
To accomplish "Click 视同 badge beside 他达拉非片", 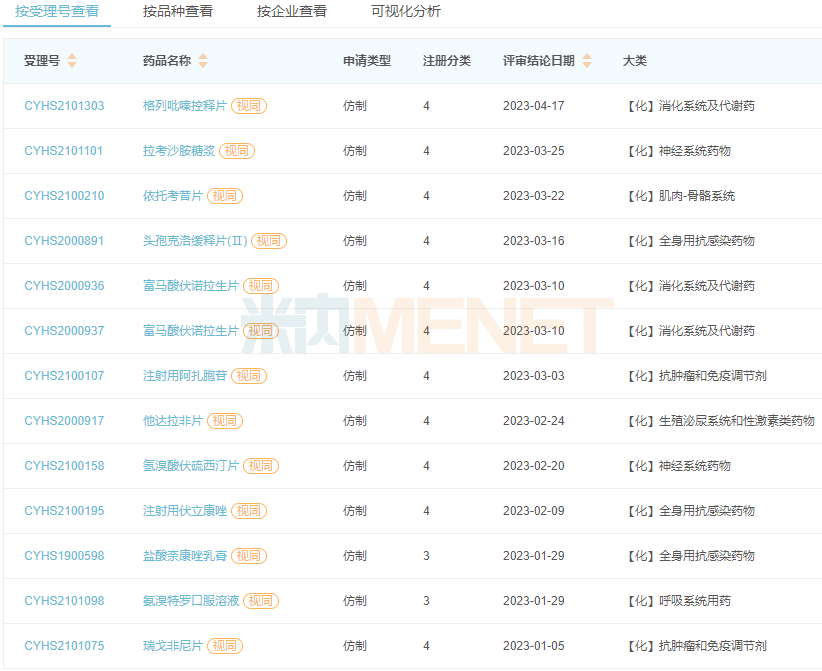I will click(x=225, y=421).
